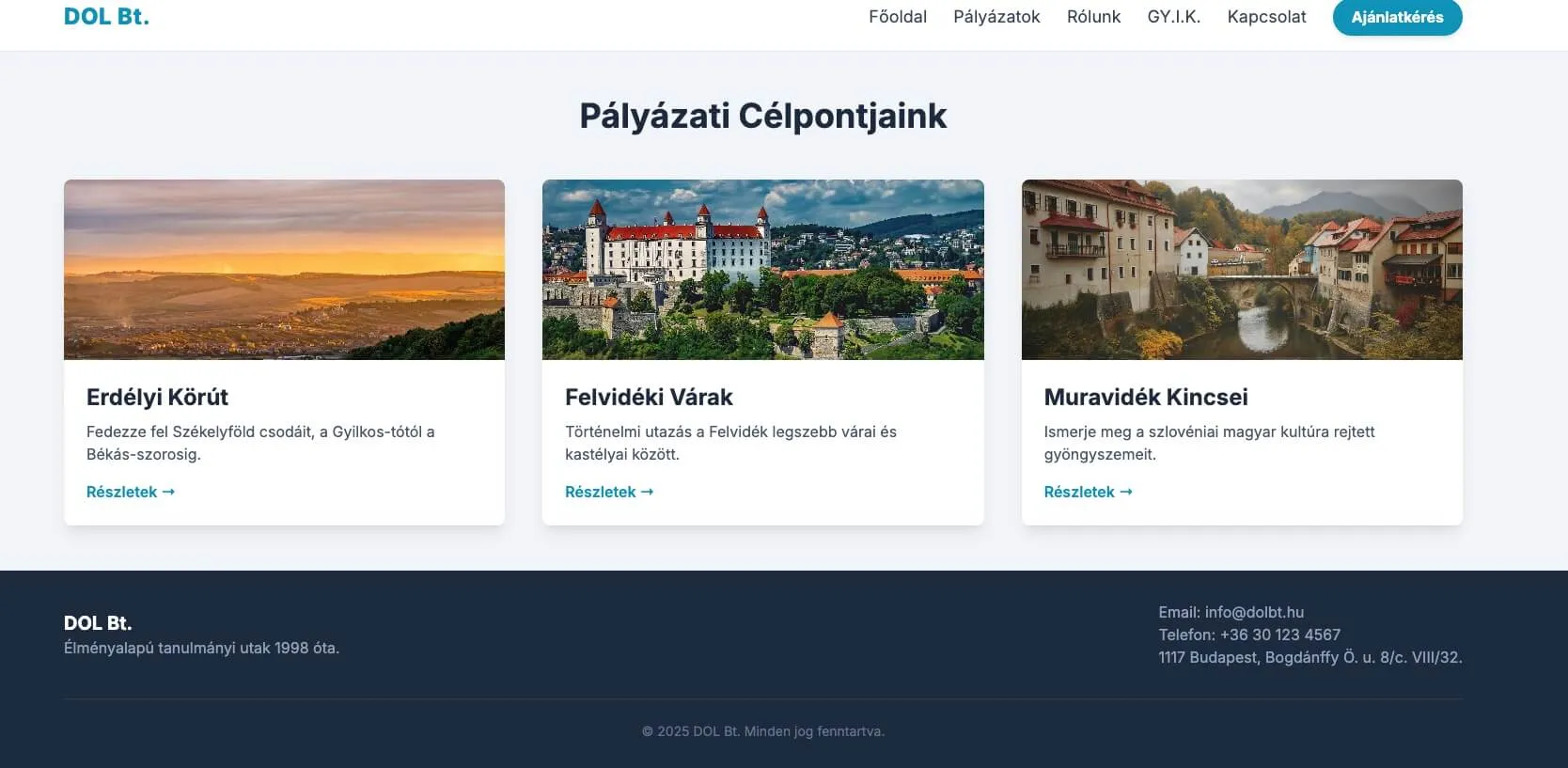The height and width of the screenshot is (768, 1568).
Task: Follow Részletek link on Muravidék Kincsei card
Action: [x=1088, y=492]
